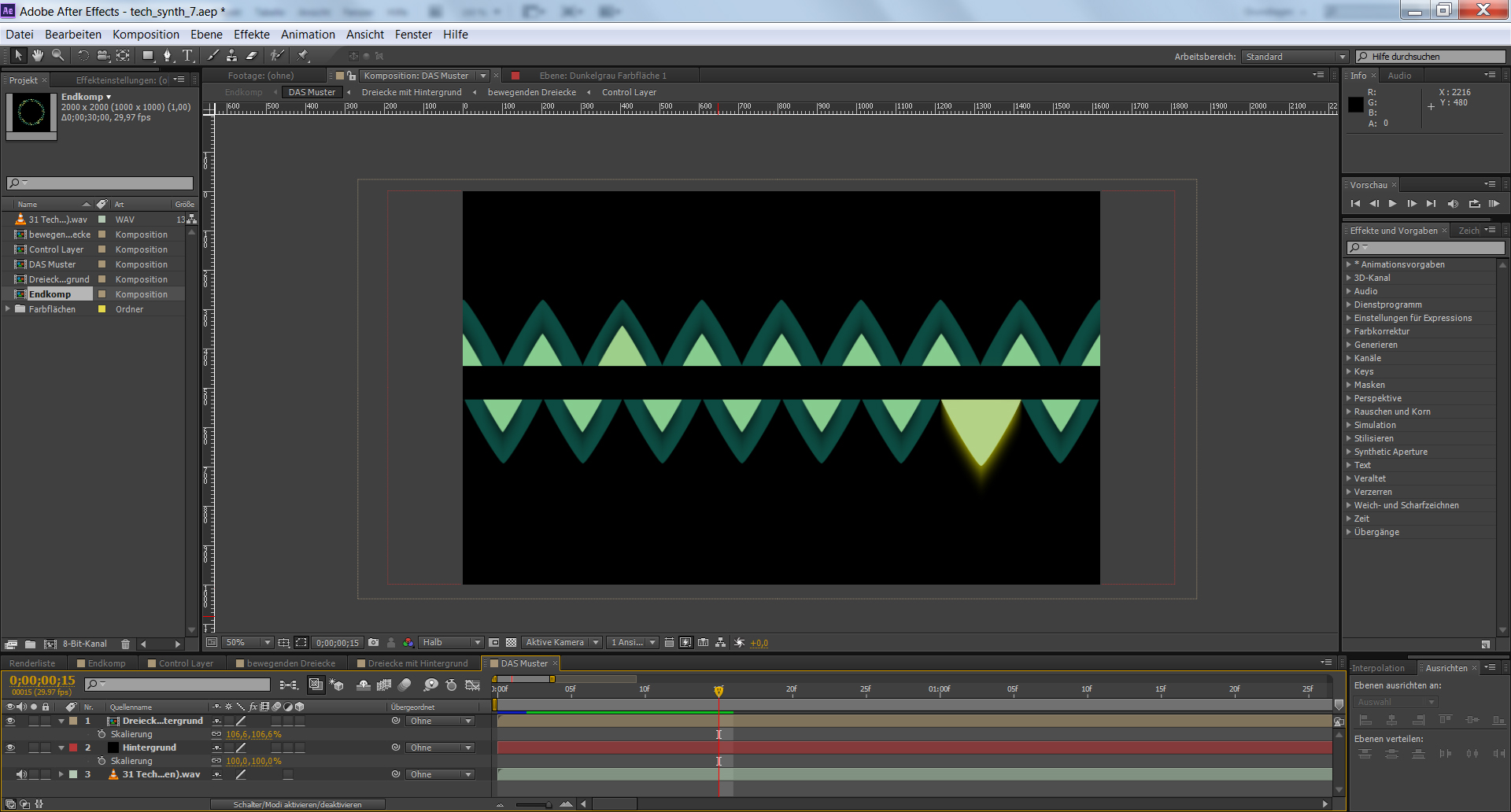The width and height of the screenshot is (1511, 812).
Task: Open the Graph Editor in the timeline
Action: click(x=472, y=685)
